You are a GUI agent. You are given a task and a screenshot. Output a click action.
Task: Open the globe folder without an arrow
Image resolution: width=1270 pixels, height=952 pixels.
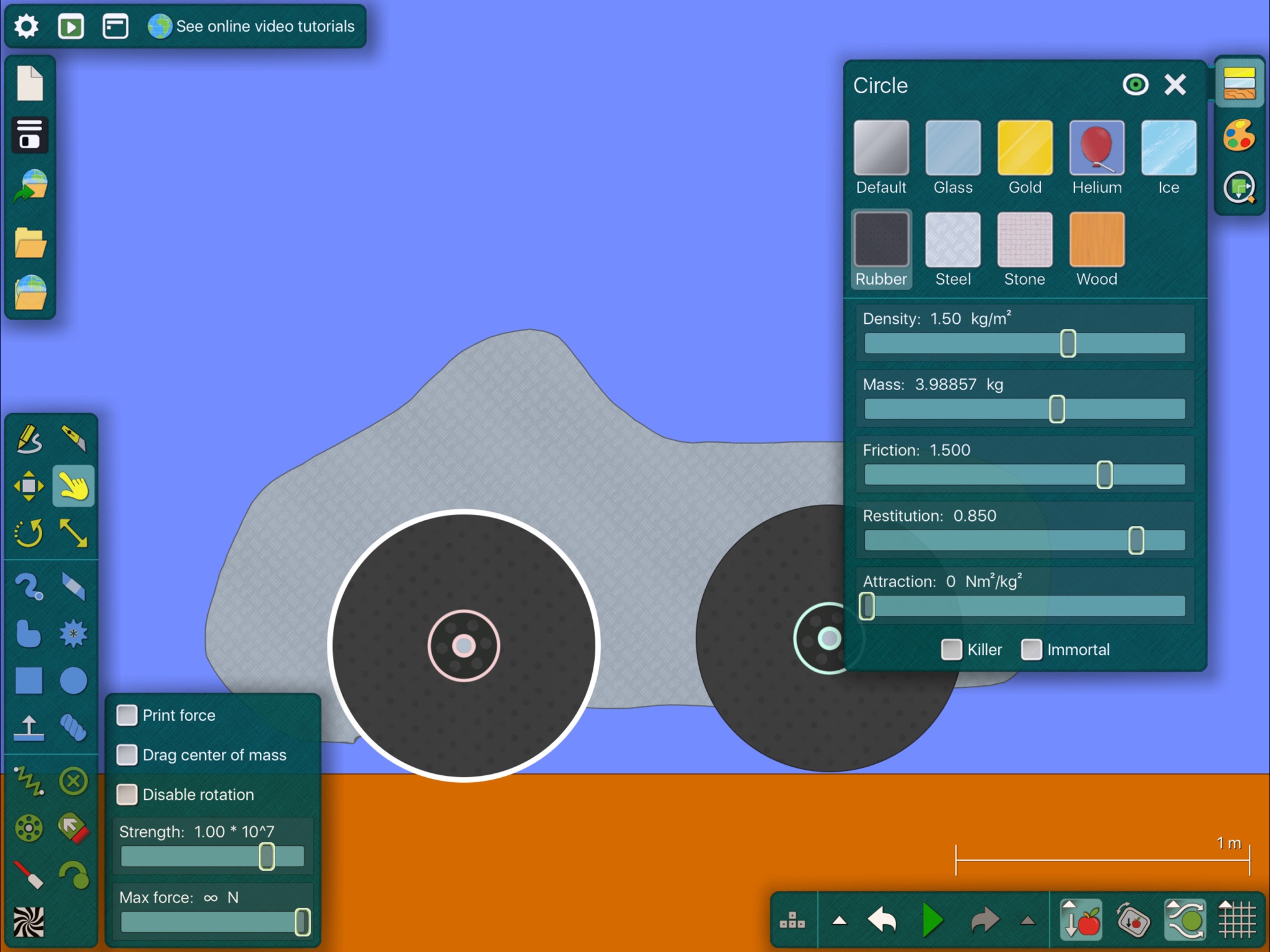point(30,293)
